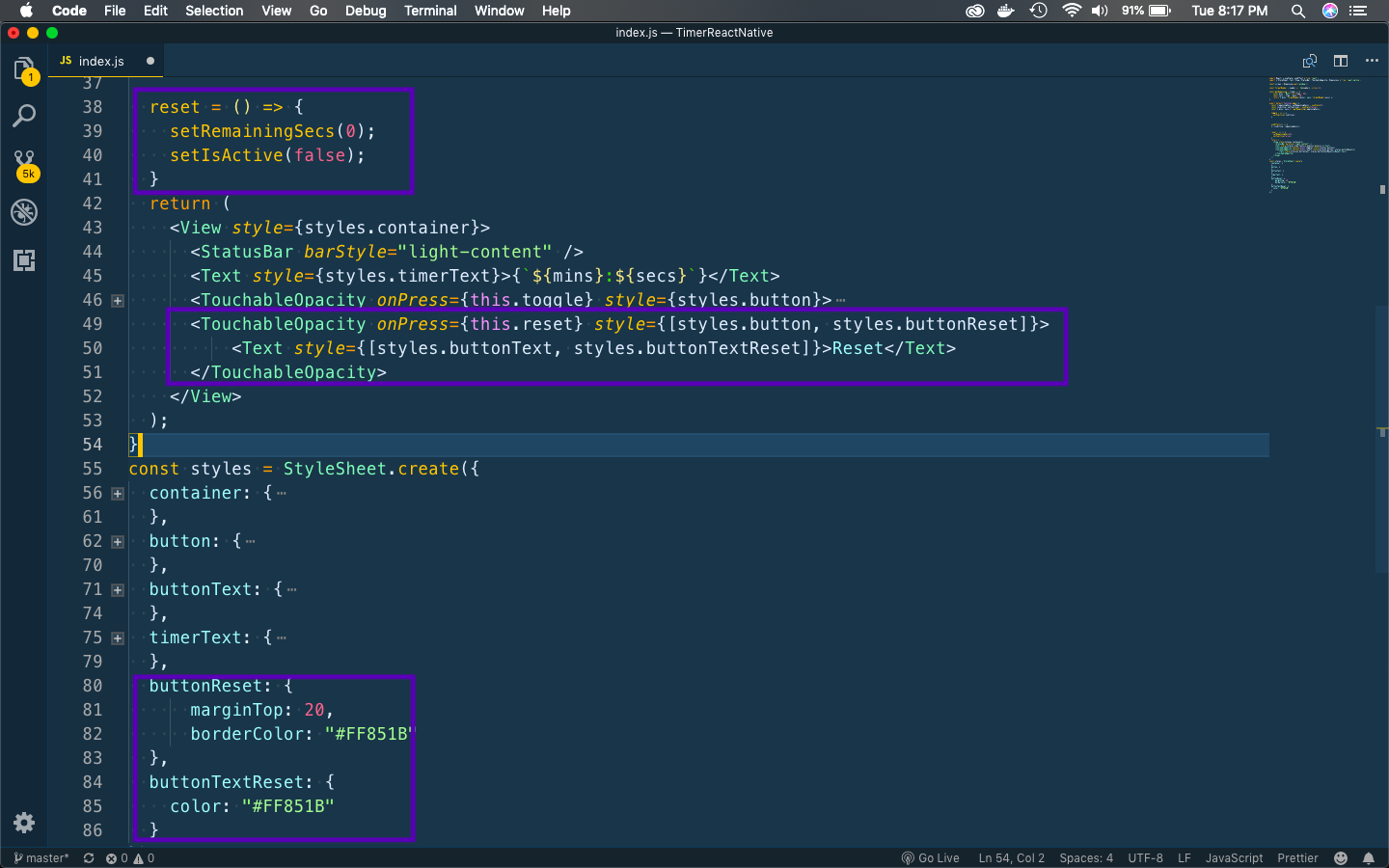Screen dimensions: 1389x868
Task: Click the volume icon in menu bar
Action: click(1100, 11)
